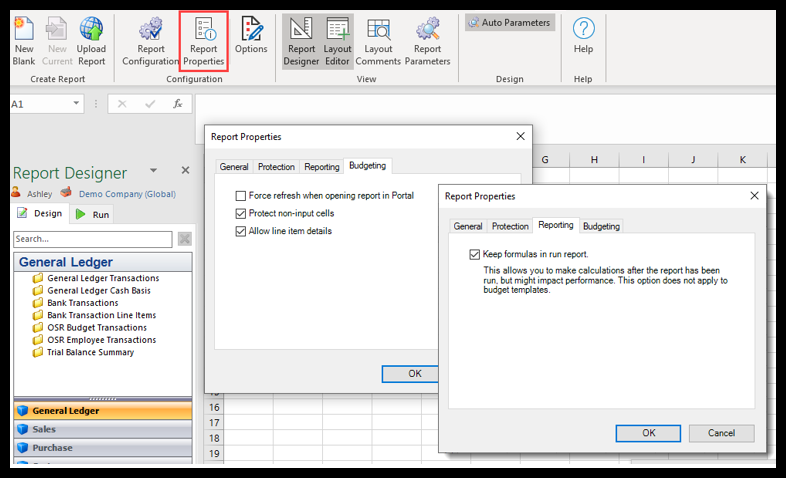
Task: Toggle the Auto Parameters button
Action: click(509, 22)
